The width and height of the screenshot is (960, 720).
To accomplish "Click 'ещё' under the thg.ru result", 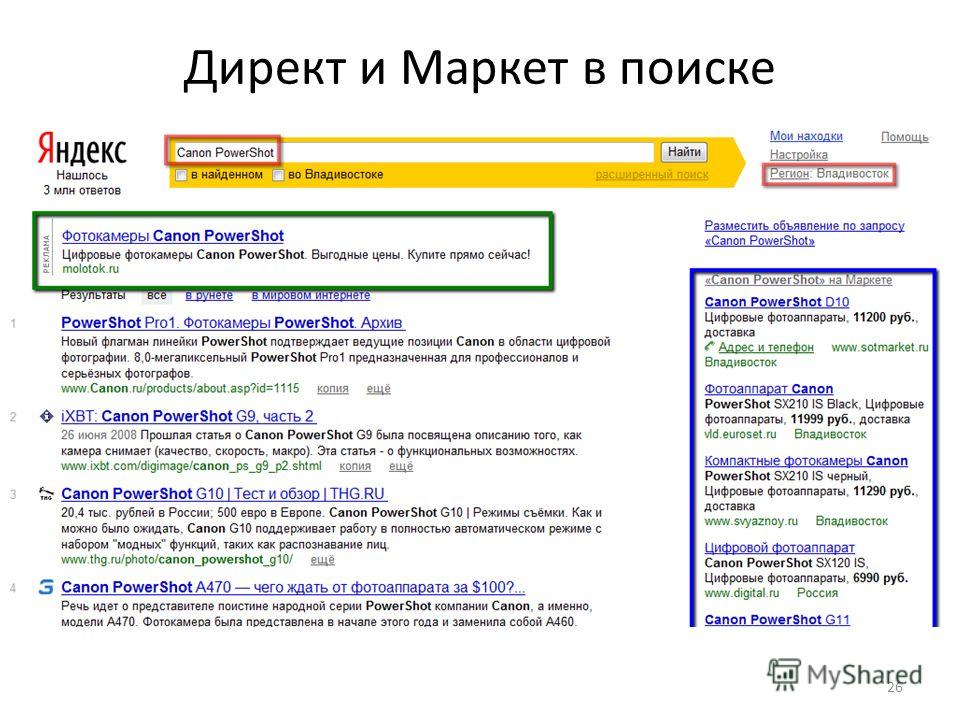I will (323, 560).
